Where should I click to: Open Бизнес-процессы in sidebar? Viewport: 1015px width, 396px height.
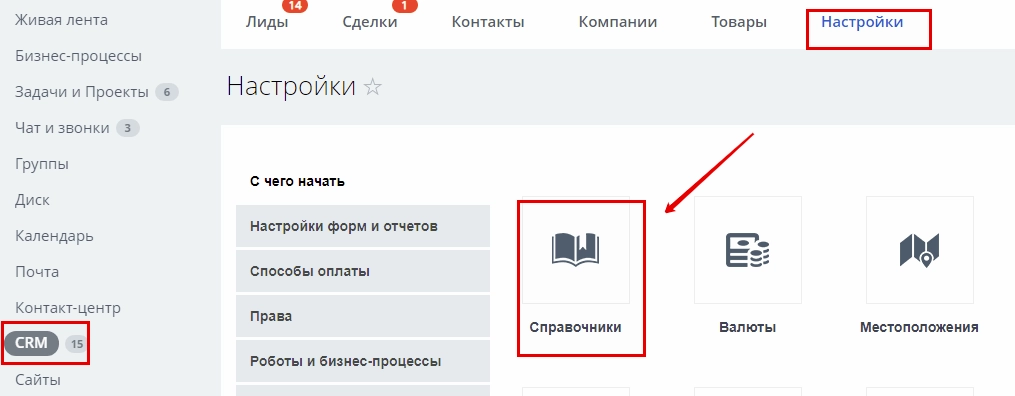tap(78, 56)
